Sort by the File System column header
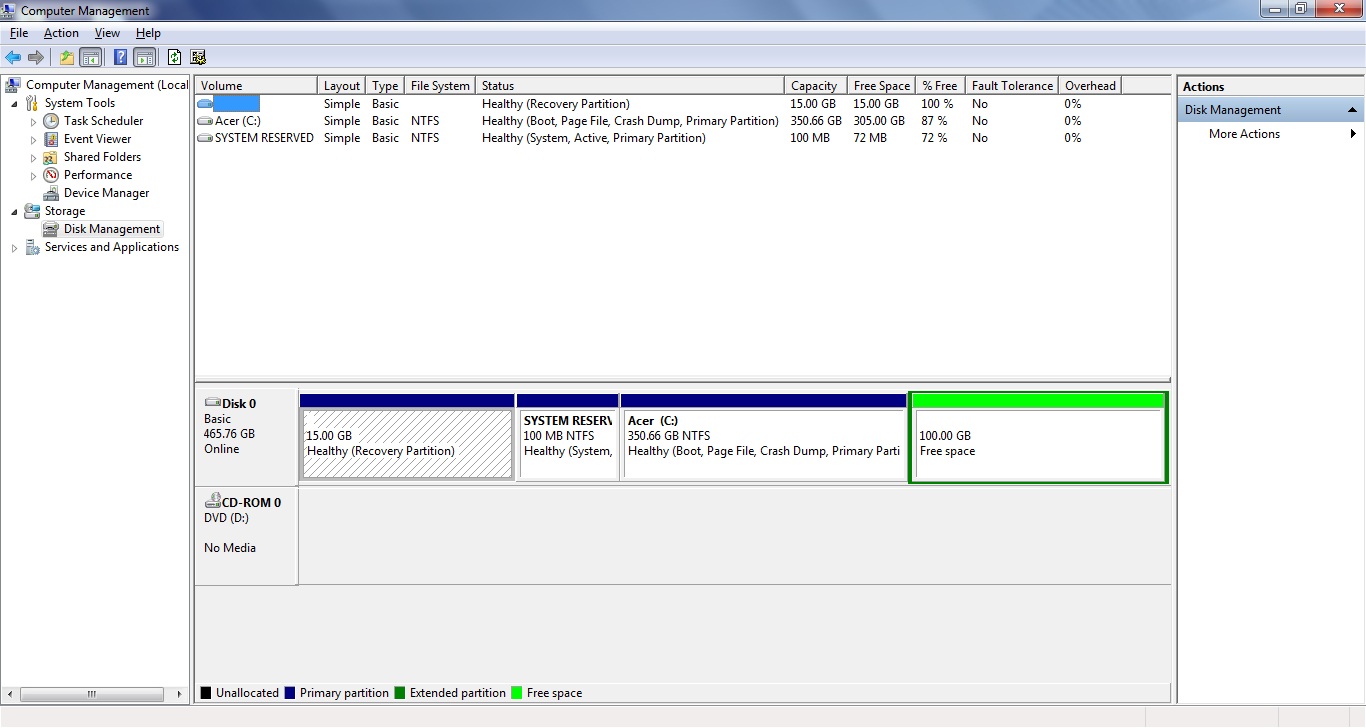Screen dimensions: 1366x728 tap(439, 86)
